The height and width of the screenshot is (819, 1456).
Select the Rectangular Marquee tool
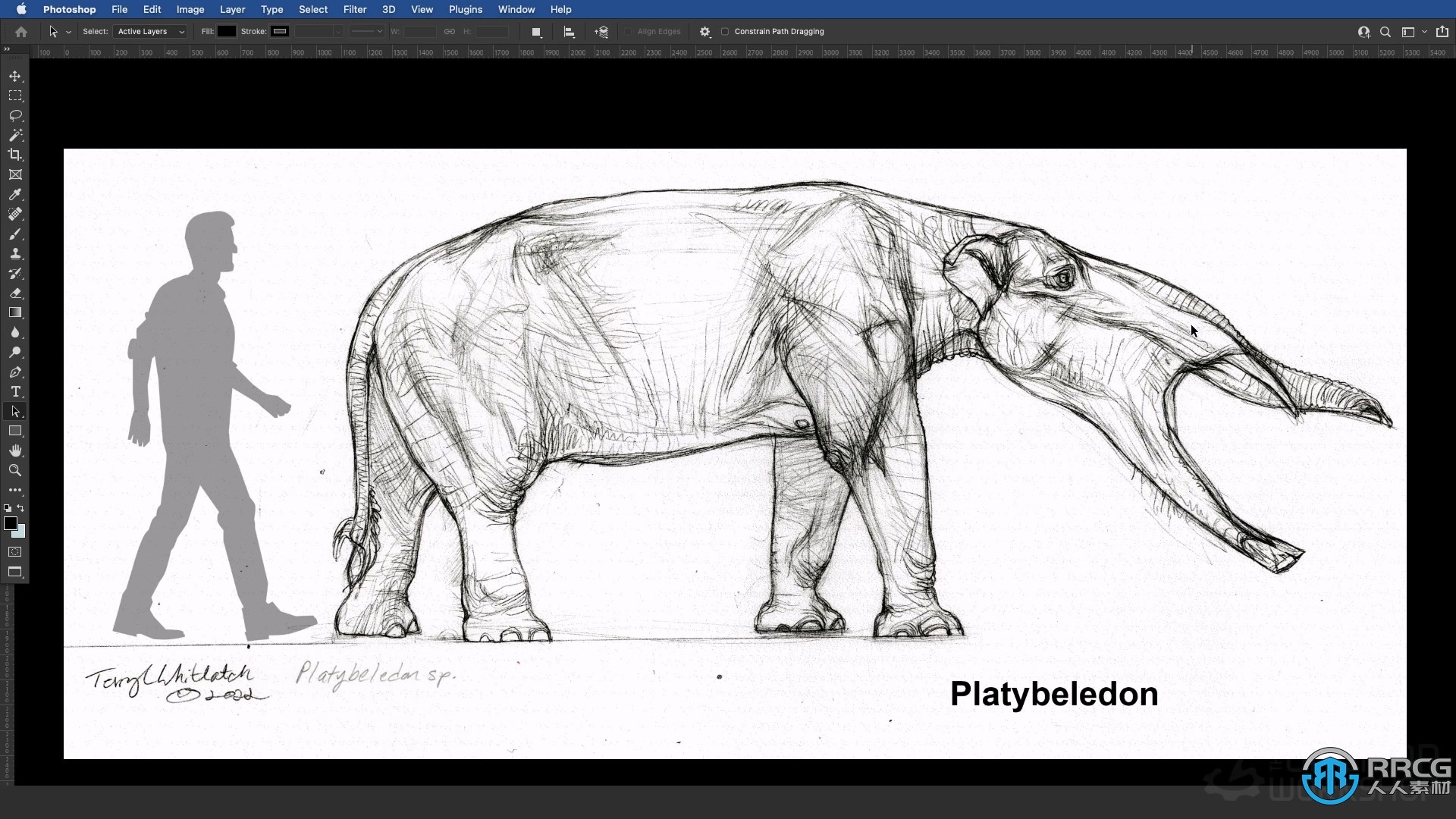click(15, 96)
